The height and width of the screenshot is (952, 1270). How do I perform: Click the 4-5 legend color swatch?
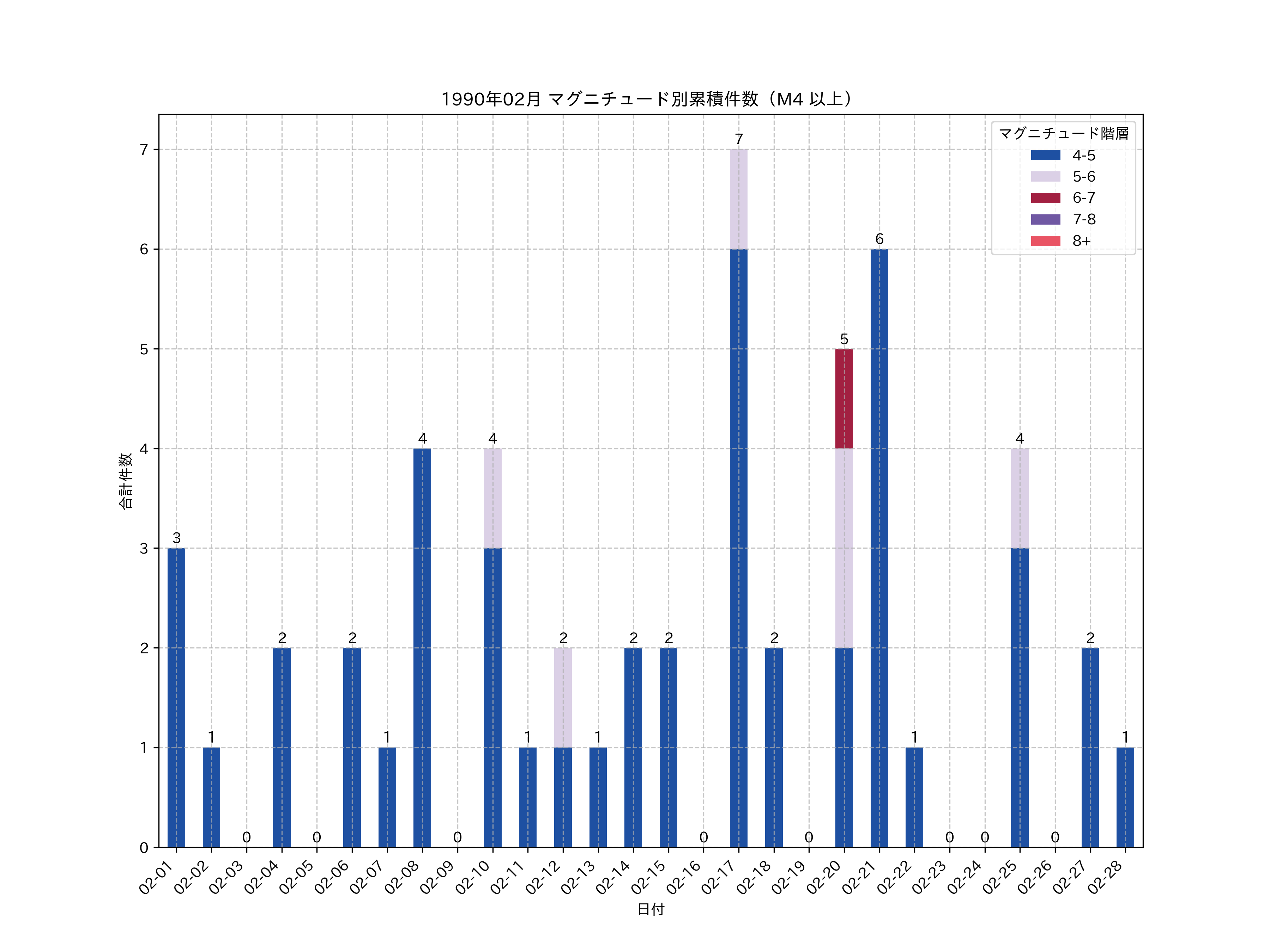point(1045,155)
